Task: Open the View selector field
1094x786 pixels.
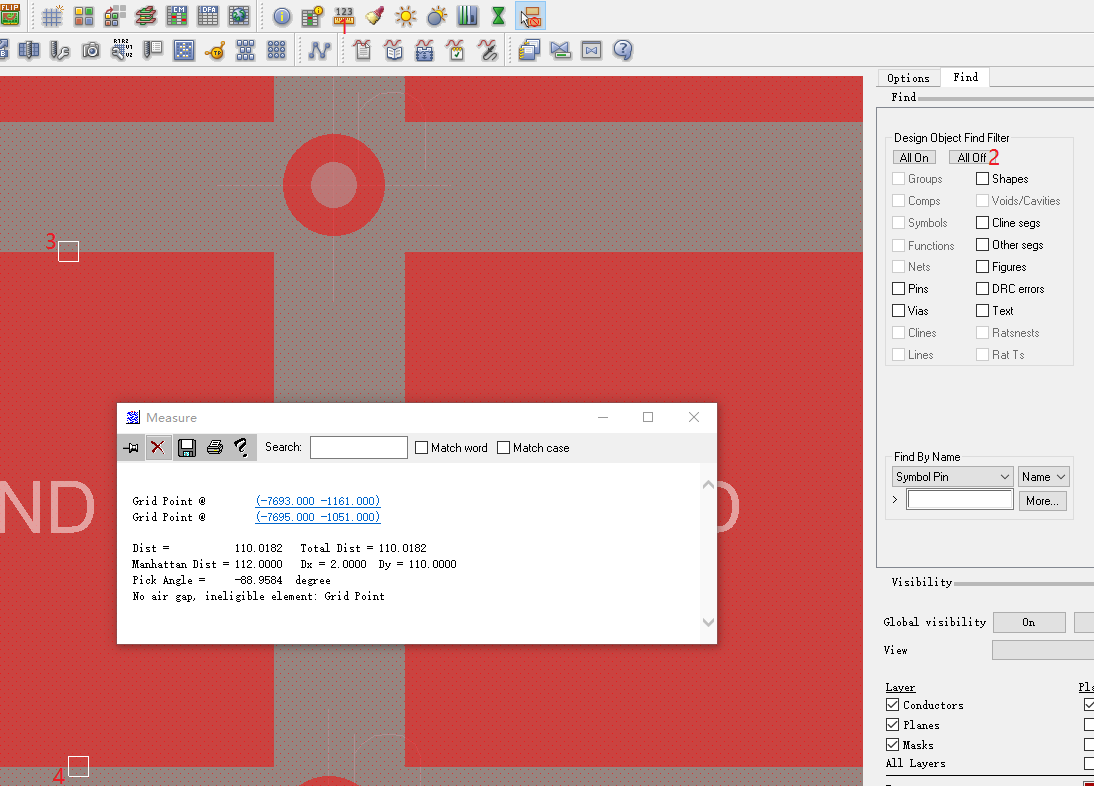Action: (1043, 650)
